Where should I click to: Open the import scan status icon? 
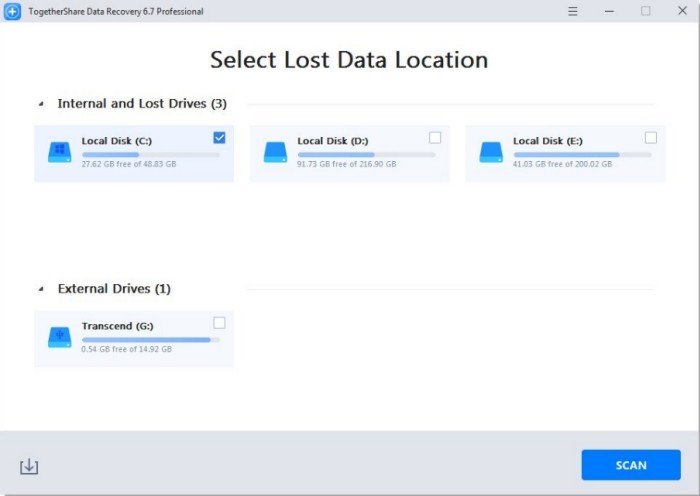[29, 466]
